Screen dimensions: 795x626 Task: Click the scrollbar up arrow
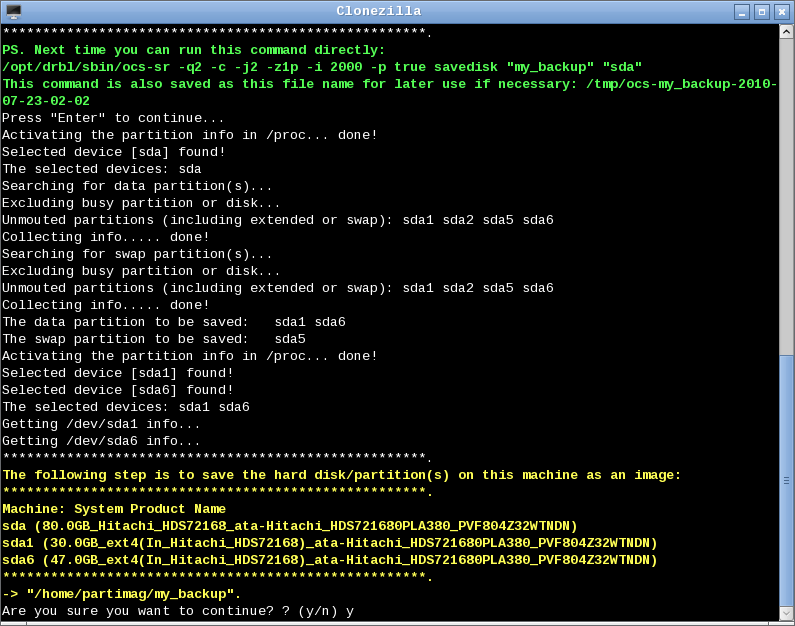click(x=786, y=32)
